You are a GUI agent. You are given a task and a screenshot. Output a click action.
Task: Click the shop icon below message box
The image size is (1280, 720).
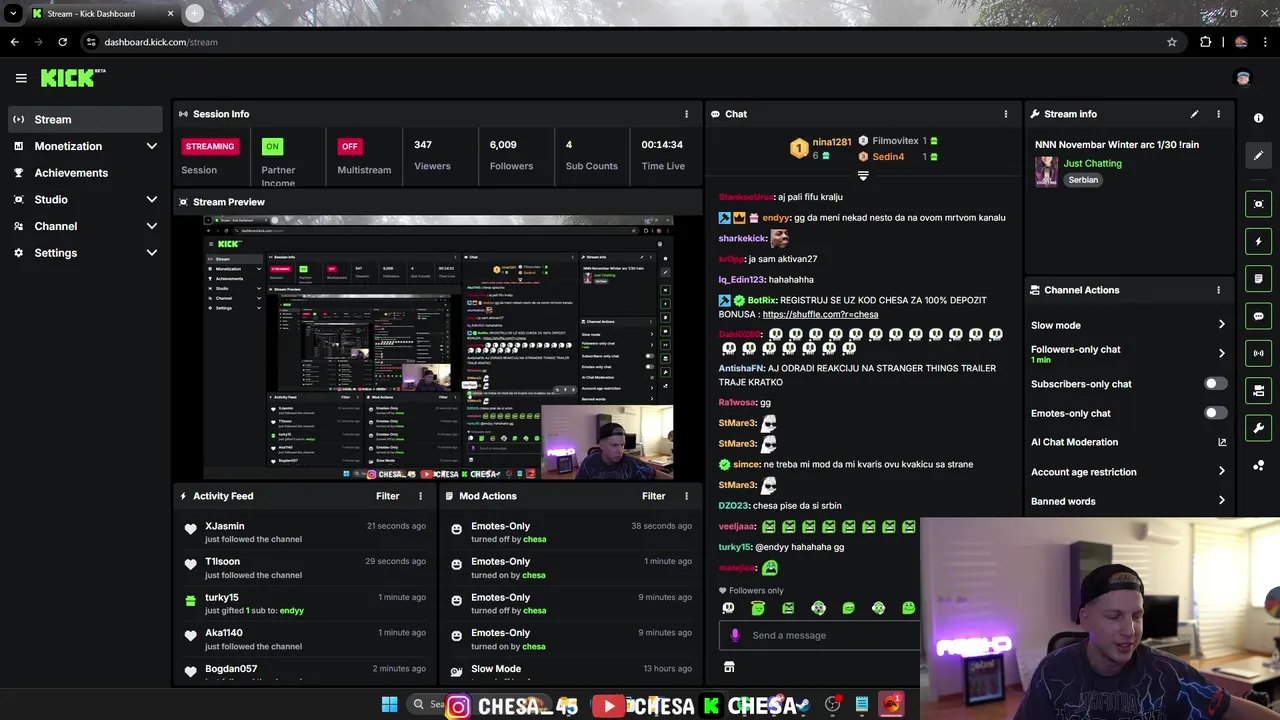coord(729,667)
